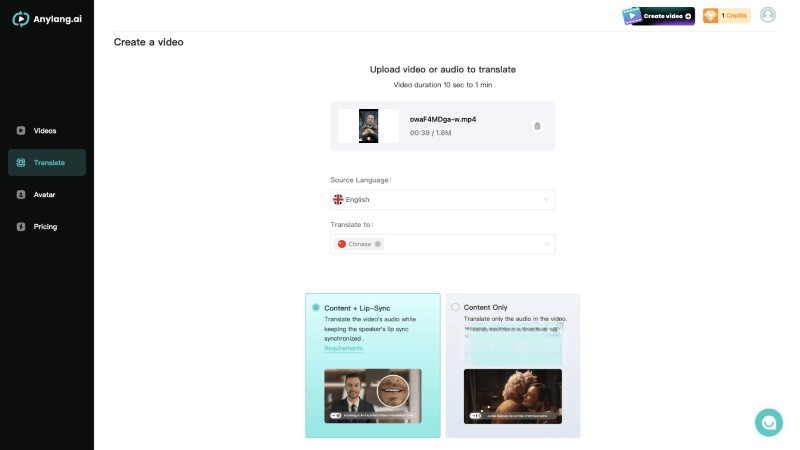Click the Pricing sidebar icon
Screen dimensions: 800x450
point(21,227)
